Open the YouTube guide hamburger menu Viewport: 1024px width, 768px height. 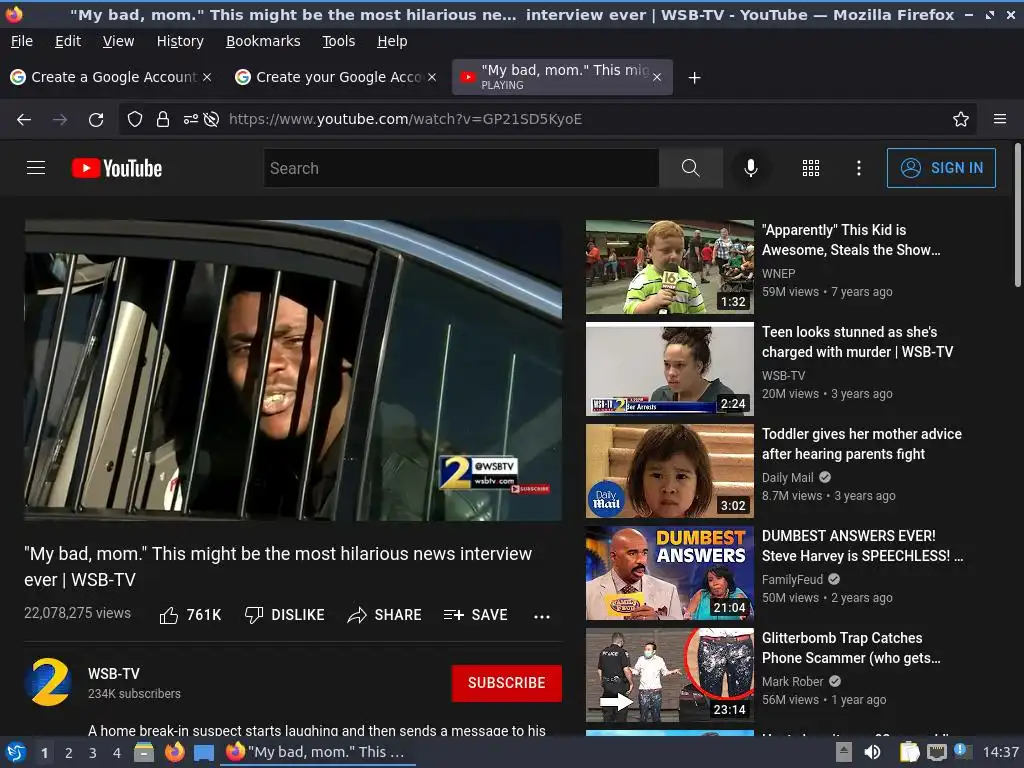pos(36,168)
